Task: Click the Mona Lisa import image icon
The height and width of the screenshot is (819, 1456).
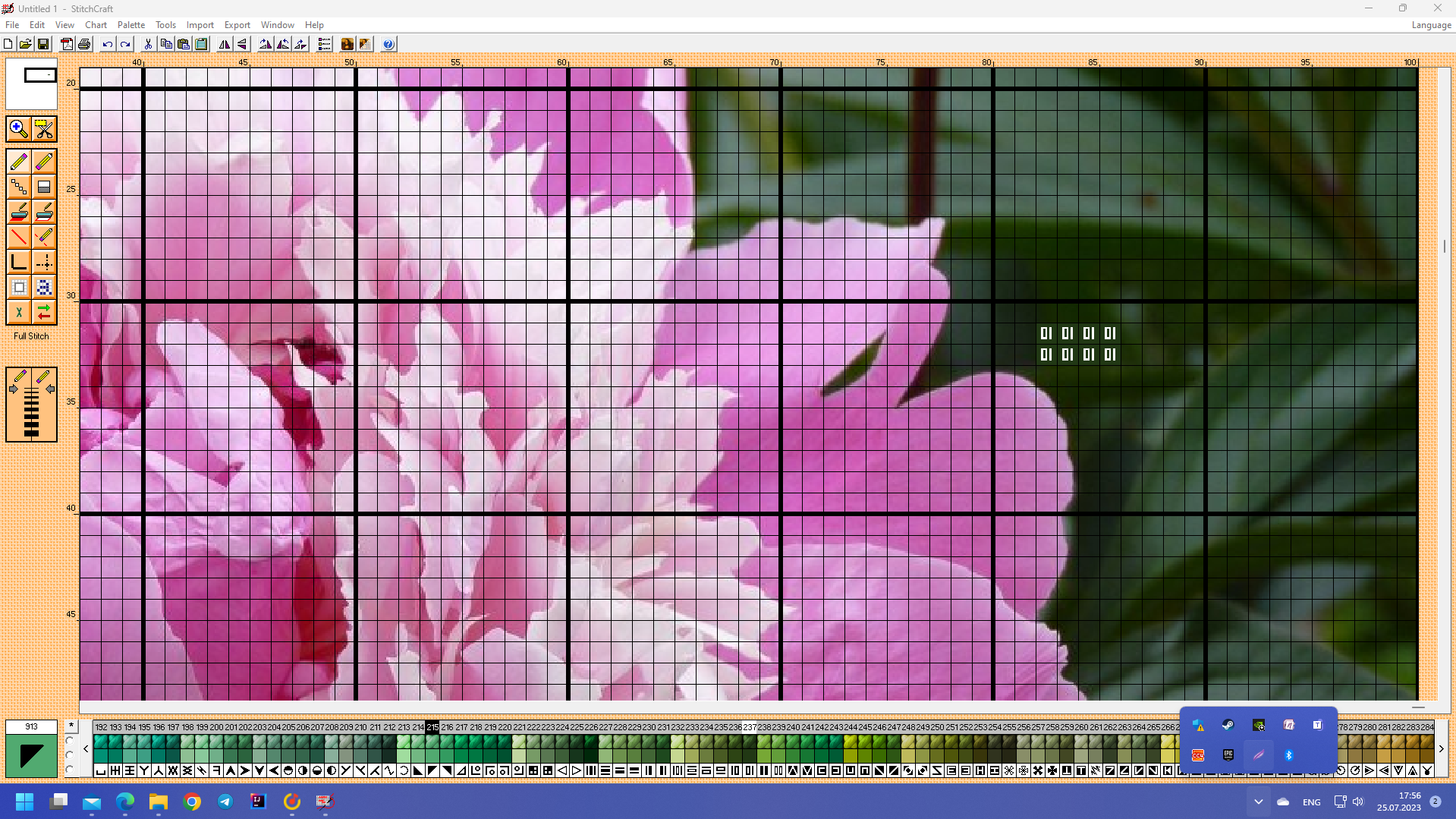Action: (347, 44)
